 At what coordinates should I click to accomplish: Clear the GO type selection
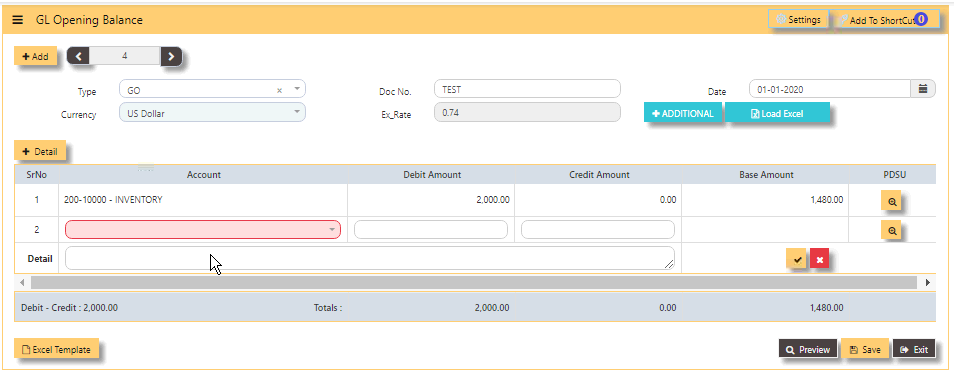tap(280, 90)
